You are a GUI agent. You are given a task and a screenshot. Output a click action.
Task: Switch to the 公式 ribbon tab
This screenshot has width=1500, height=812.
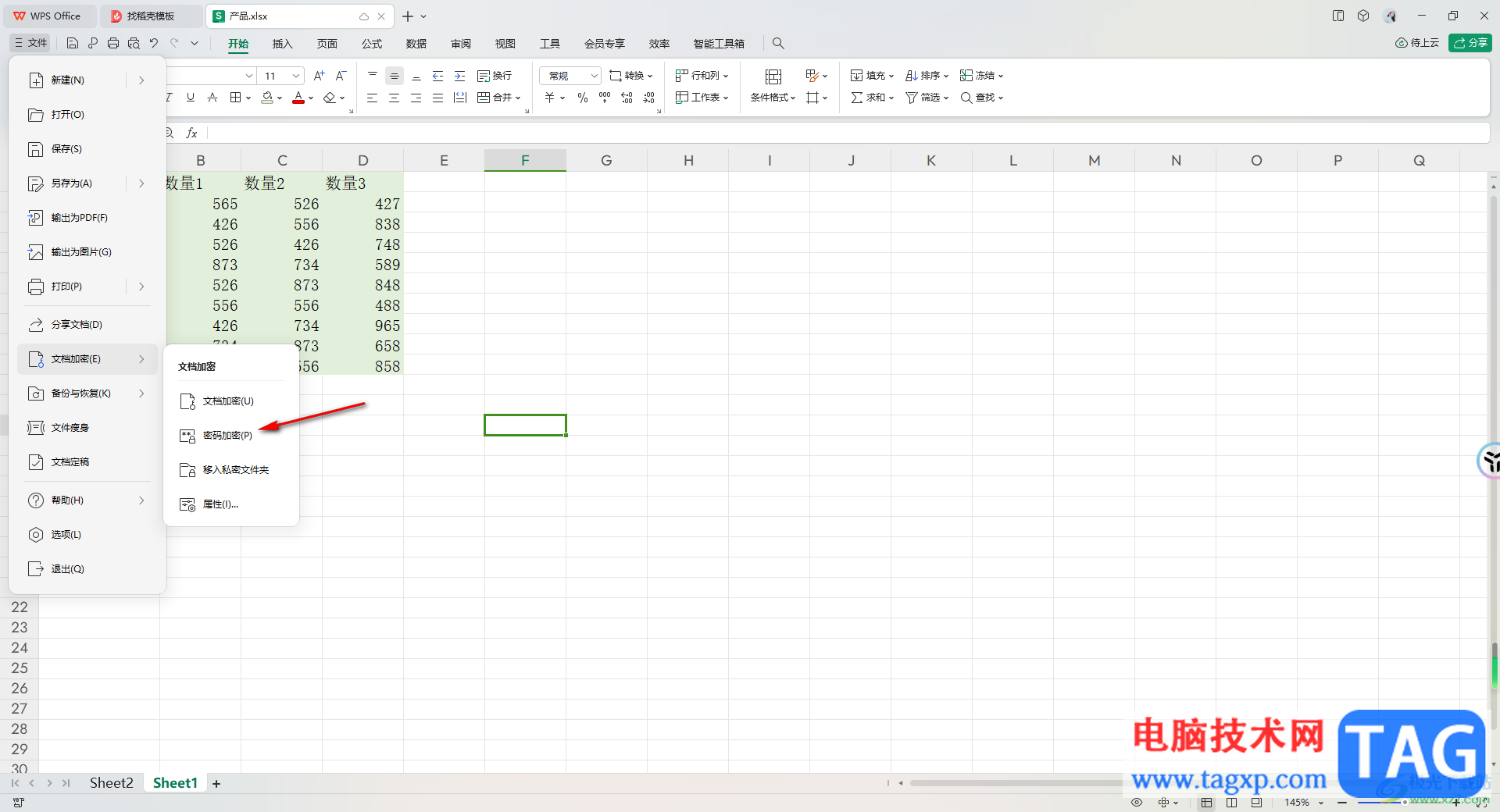pos(372,44)
